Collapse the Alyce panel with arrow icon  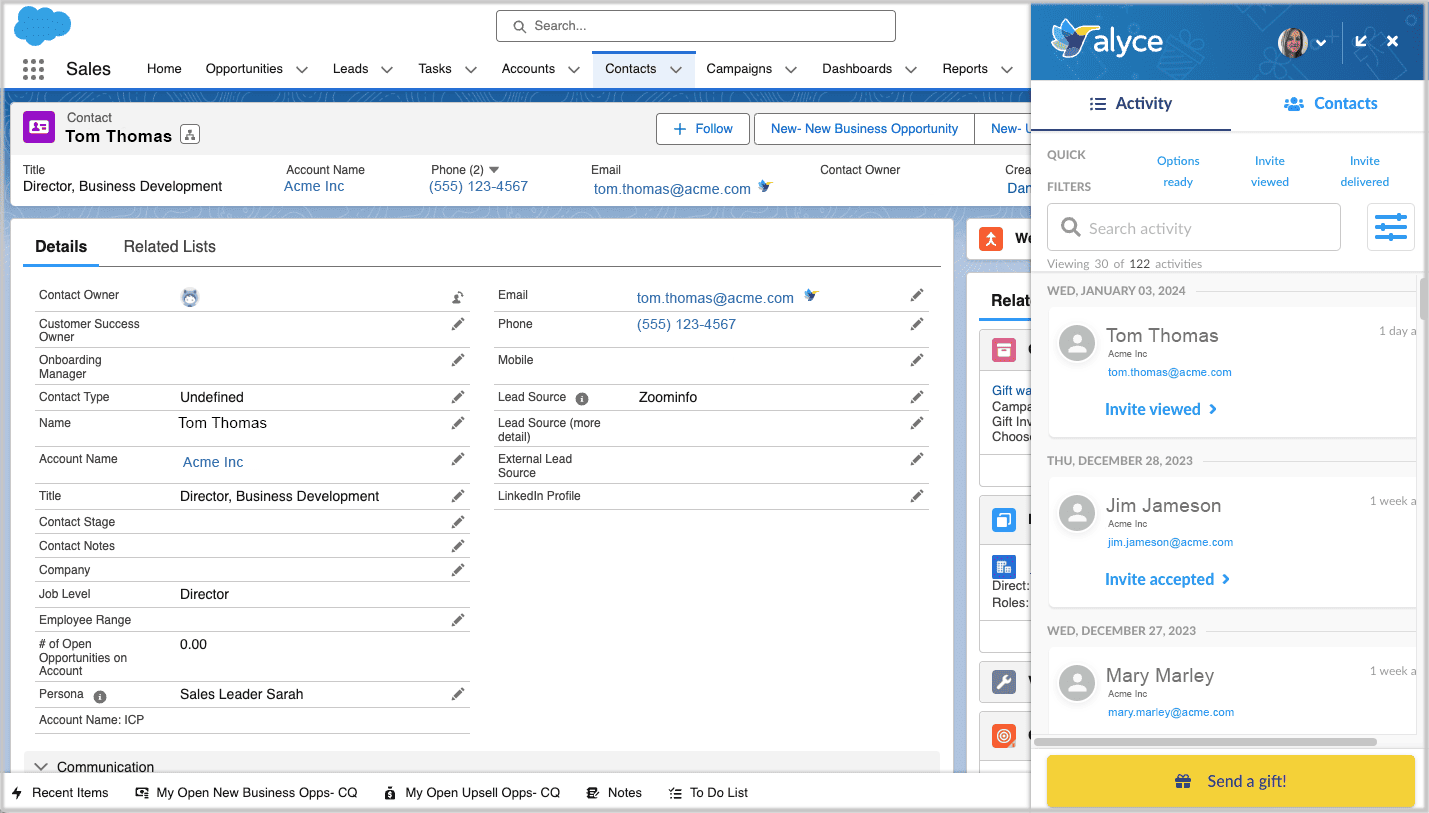point(1361,41)
